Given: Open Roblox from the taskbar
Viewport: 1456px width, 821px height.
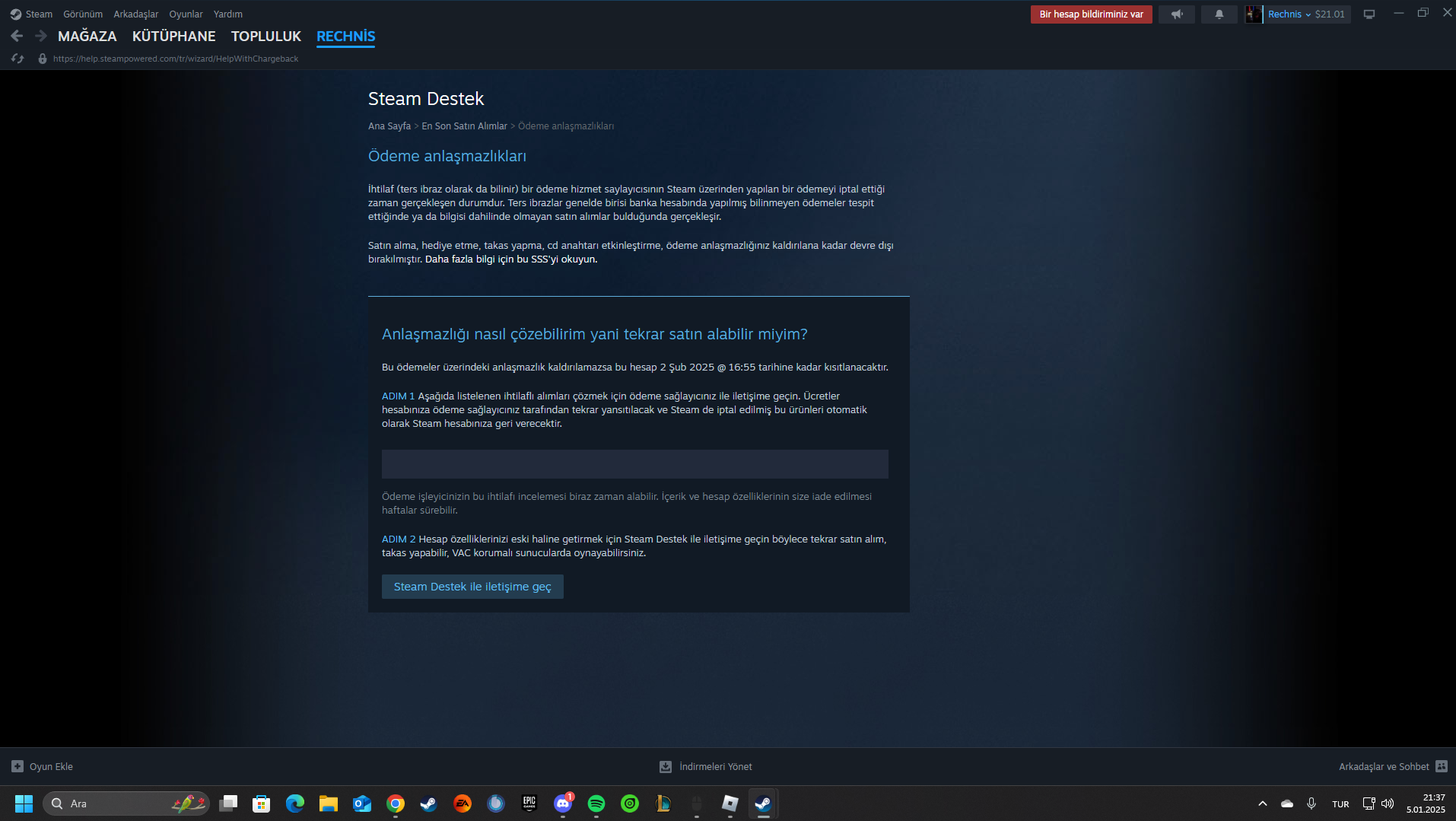Looking at the screenshot, I should (730, 803).
